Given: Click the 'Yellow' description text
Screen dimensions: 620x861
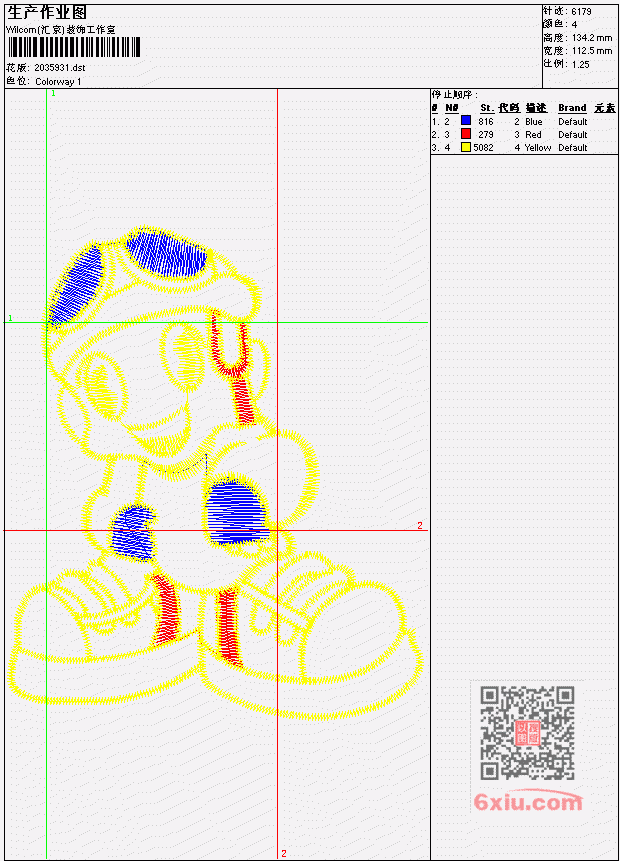Looking at the screenshot, I should [x=538, y=148].
